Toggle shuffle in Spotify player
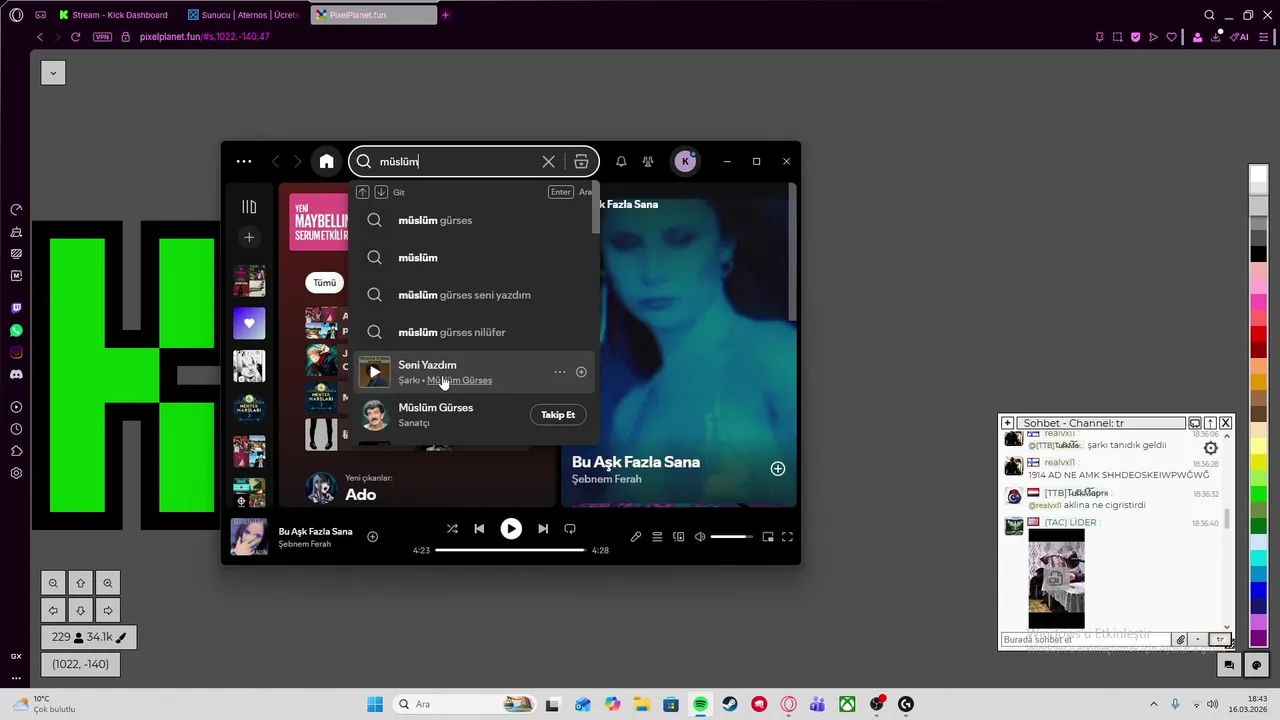The height and width of the screenshot is (720, 1280). (x=452, y=529)
